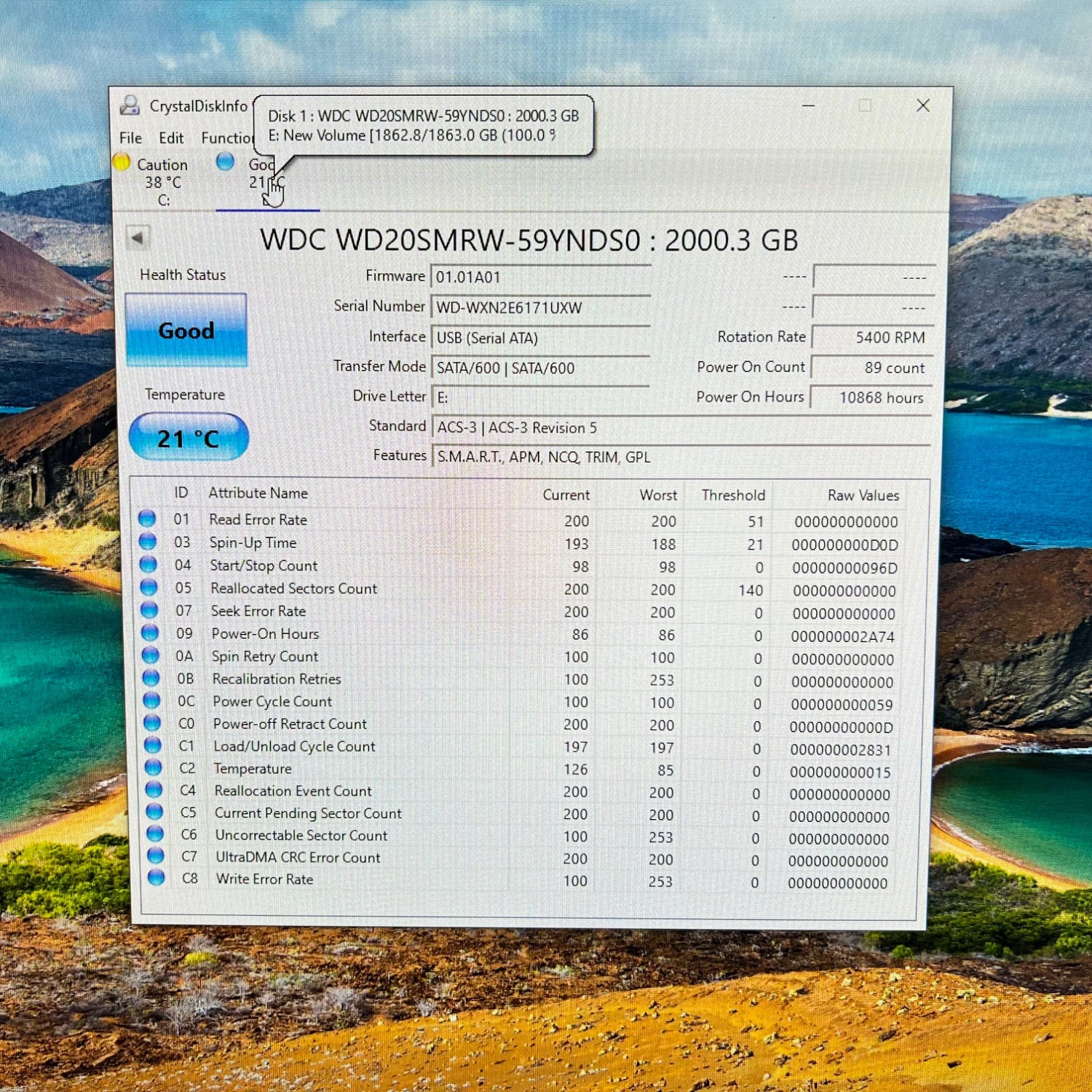The width and height of the screenshot is (1092, 1092).
Task: Click the status icon for Load/Unload Cycle Count
Action: coord(153,745)
